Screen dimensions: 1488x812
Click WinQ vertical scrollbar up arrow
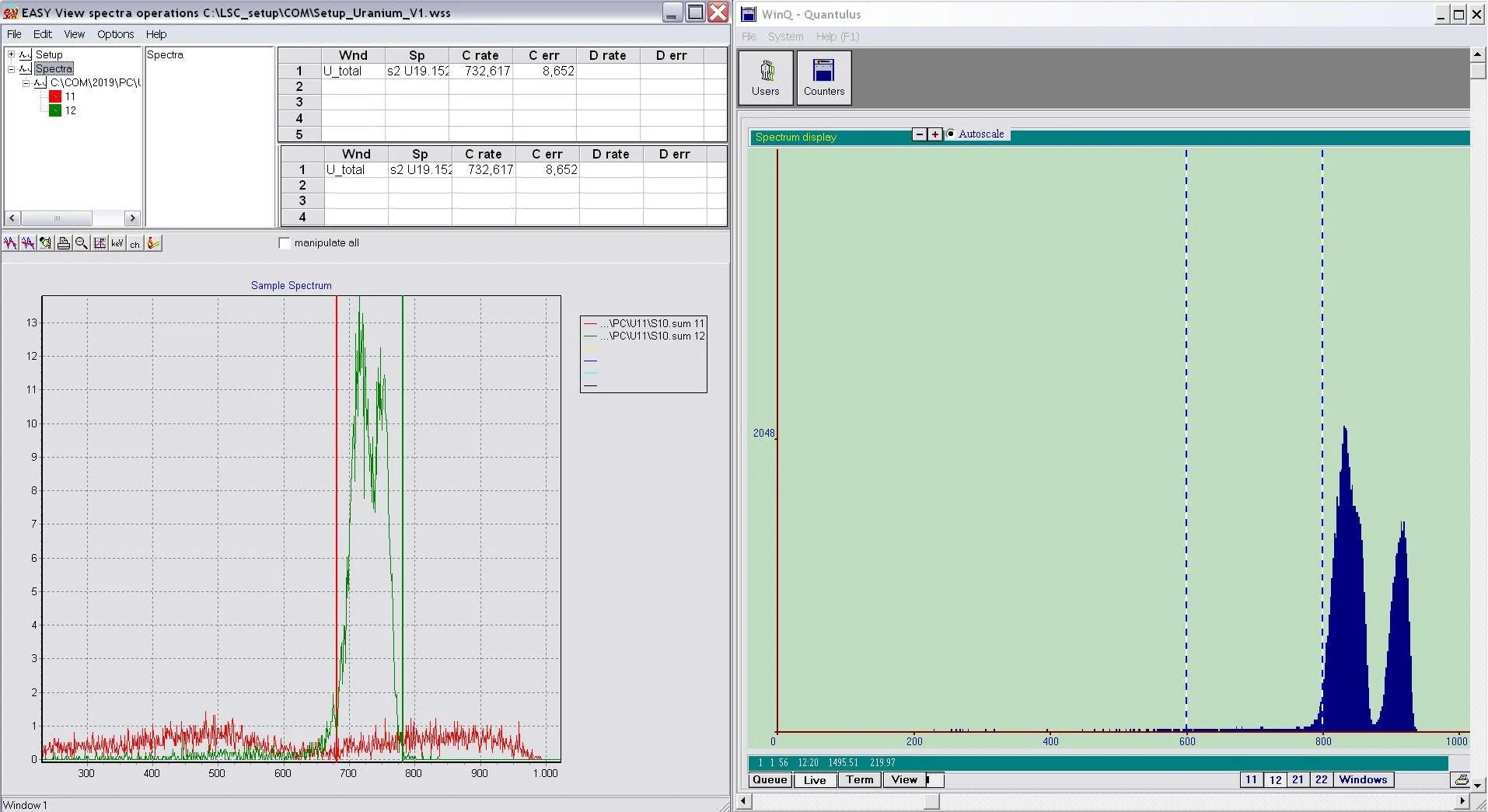coord(1478,54)
